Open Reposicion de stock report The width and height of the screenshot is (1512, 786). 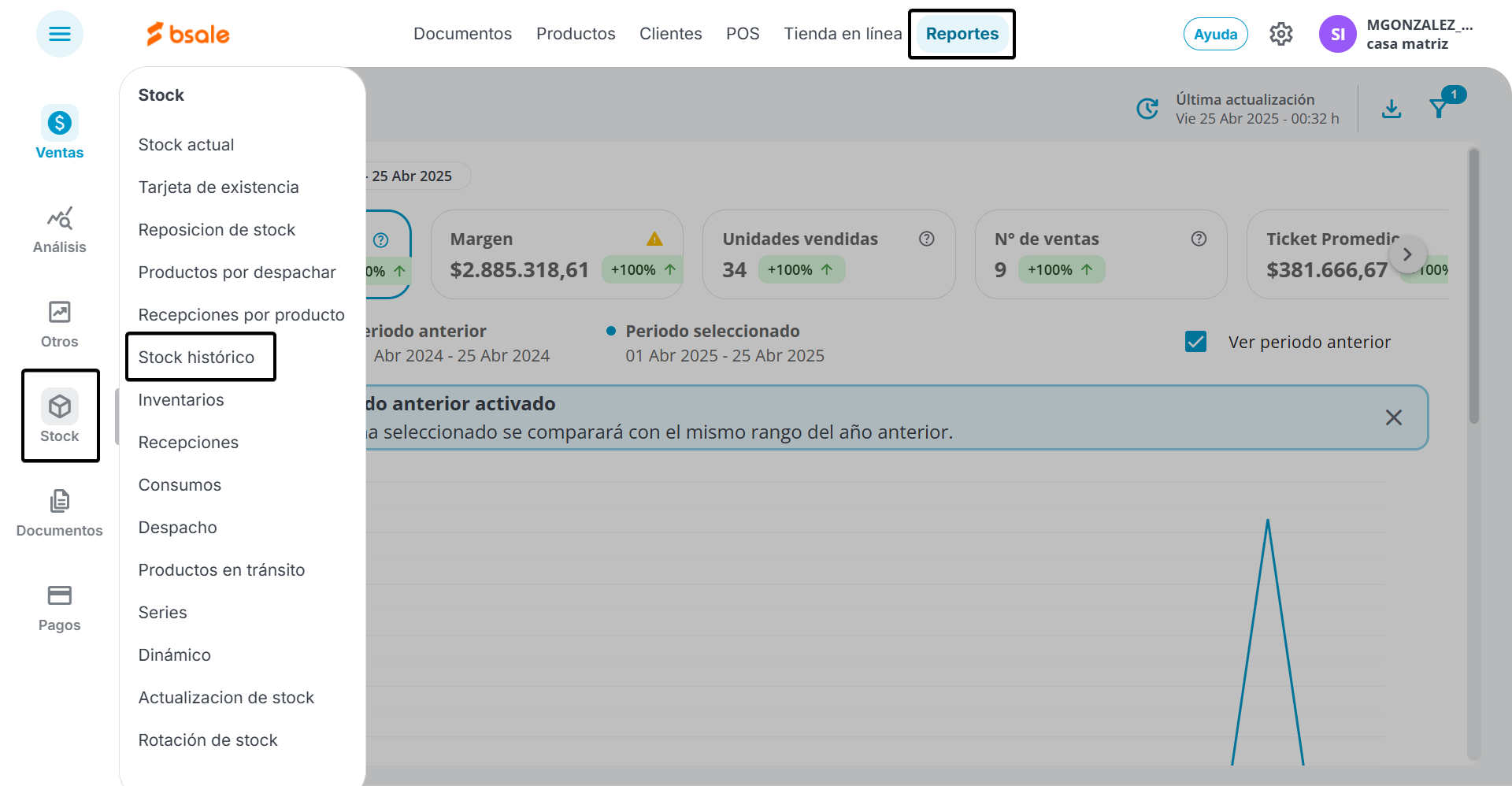pyautogui.click(x=217, y=230)
